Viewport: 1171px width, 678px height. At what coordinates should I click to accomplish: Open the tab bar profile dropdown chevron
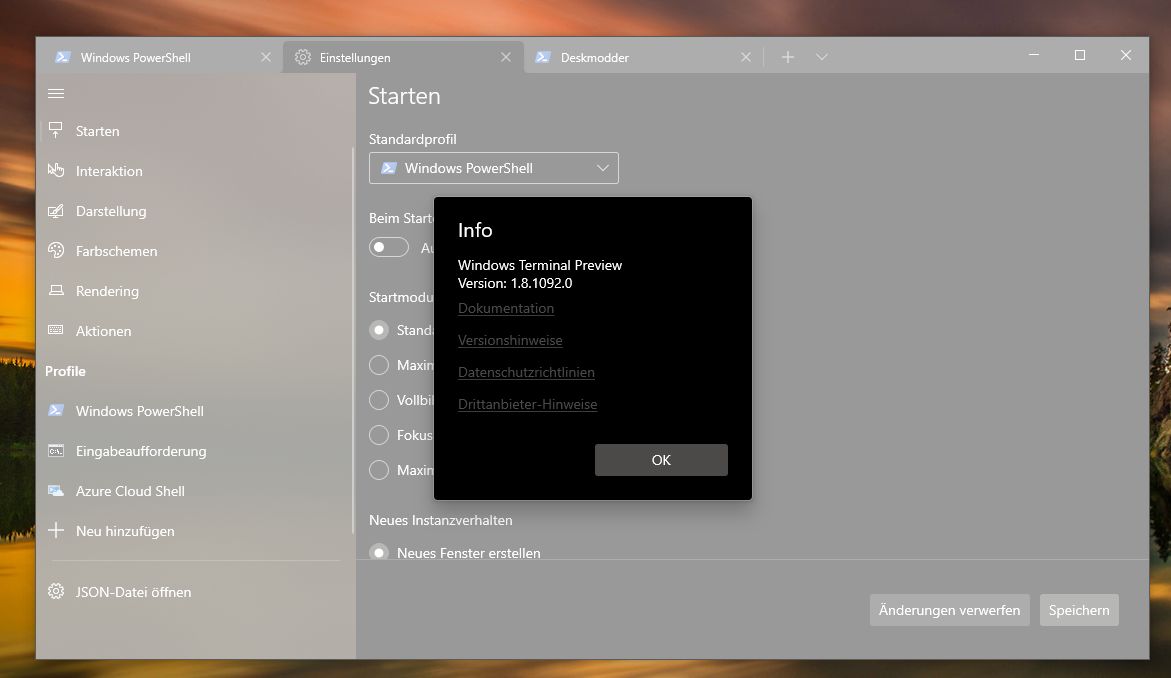821,57
